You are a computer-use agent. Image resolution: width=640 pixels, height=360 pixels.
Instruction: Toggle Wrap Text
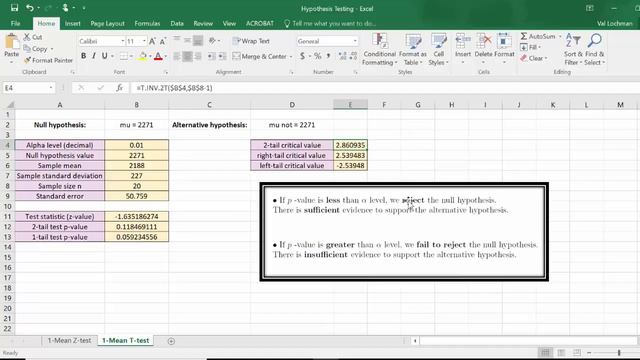coord(251,41)
